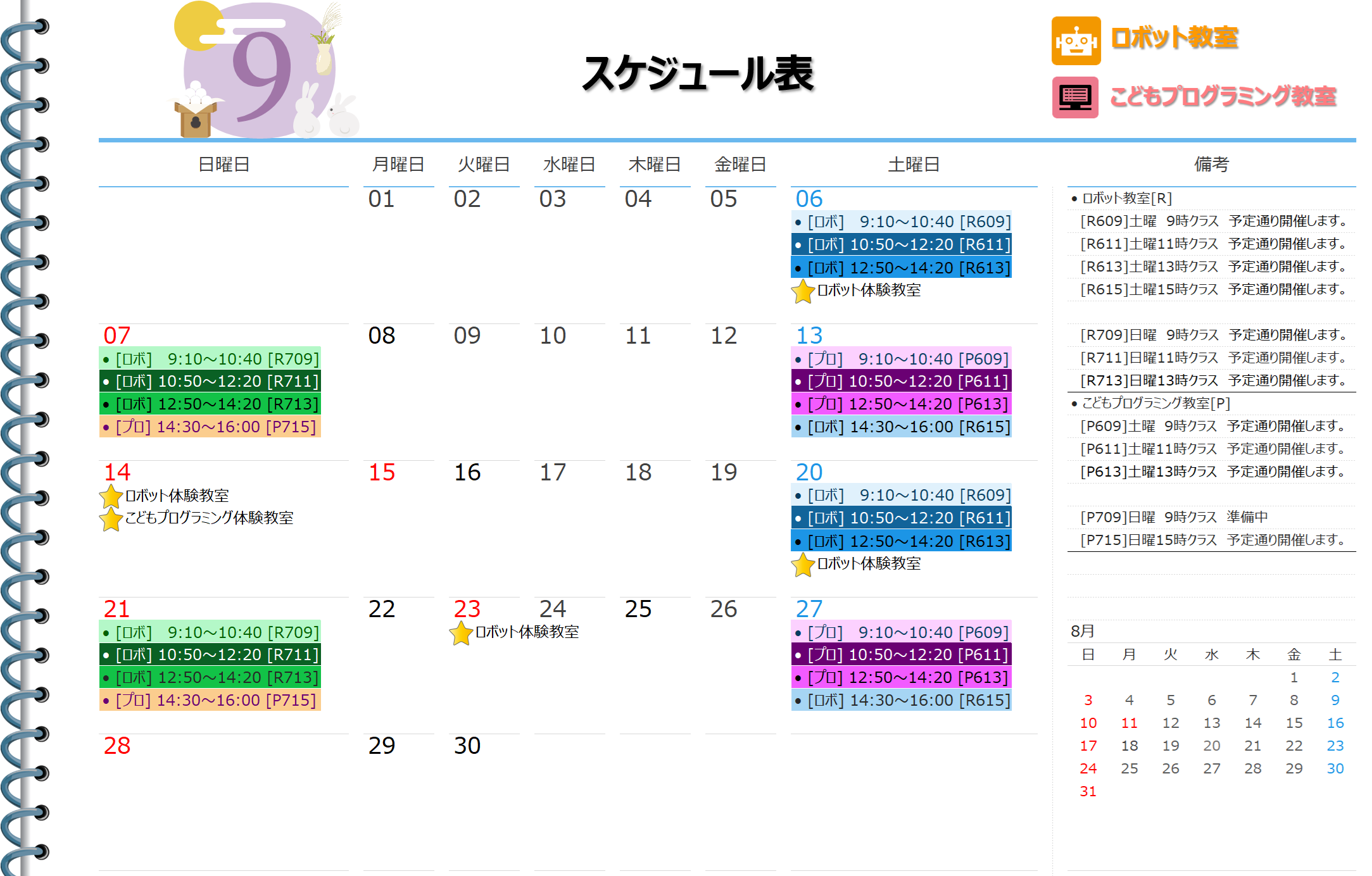Click the [P613]土曜13時クラス note
Screen dimensions: 1372x876
[x=1214, y=472]
